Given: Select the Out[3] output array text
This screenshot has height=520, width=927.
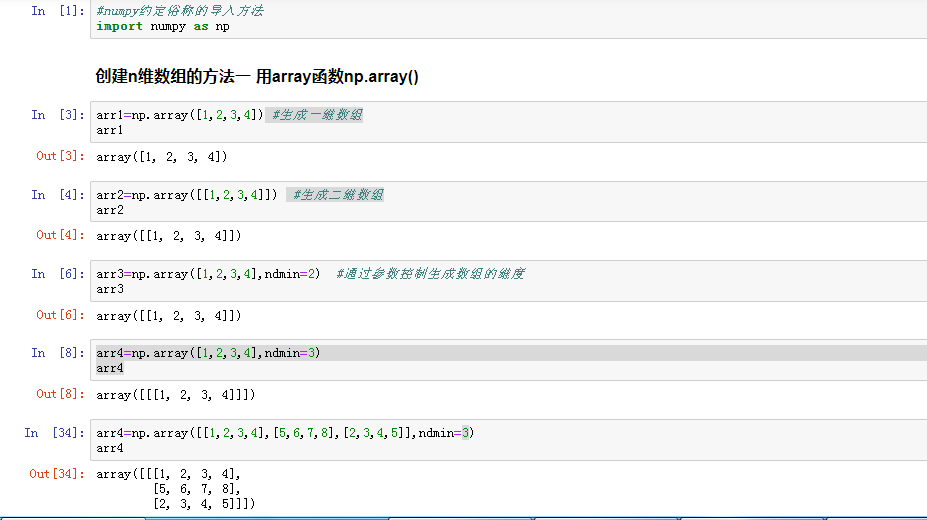Looking at the screenshot, I should click(x=162, y=156).
